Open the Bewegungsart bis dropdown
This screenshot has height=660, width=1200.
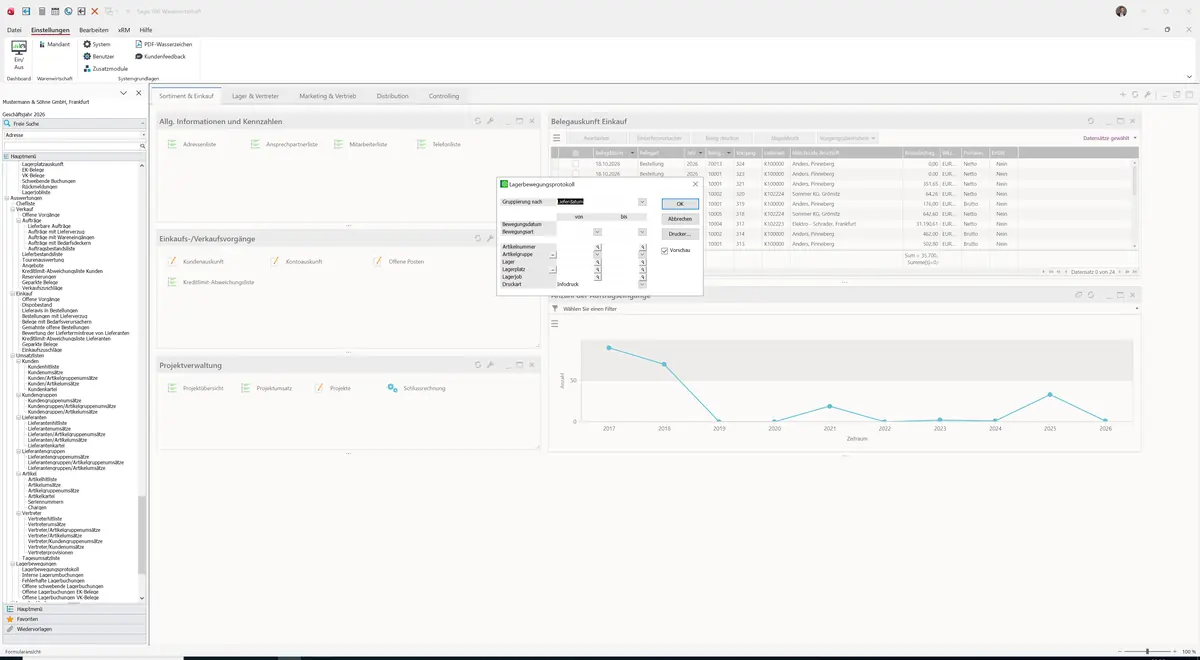642,232
